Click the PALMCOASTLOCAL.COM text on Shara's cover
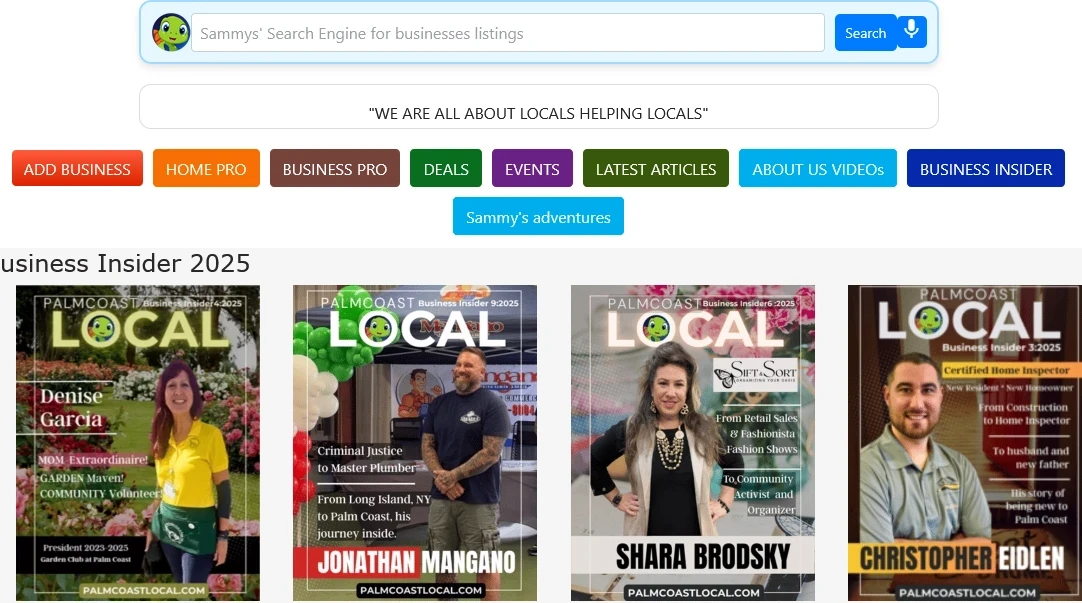The image size is (1082, 603). tap(692, 591)
